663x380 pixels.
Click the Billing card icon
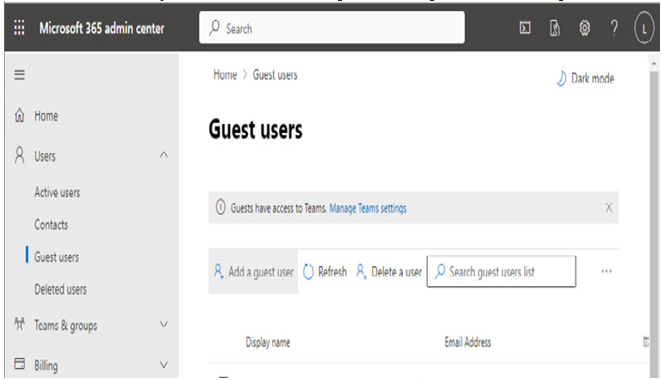19,364
